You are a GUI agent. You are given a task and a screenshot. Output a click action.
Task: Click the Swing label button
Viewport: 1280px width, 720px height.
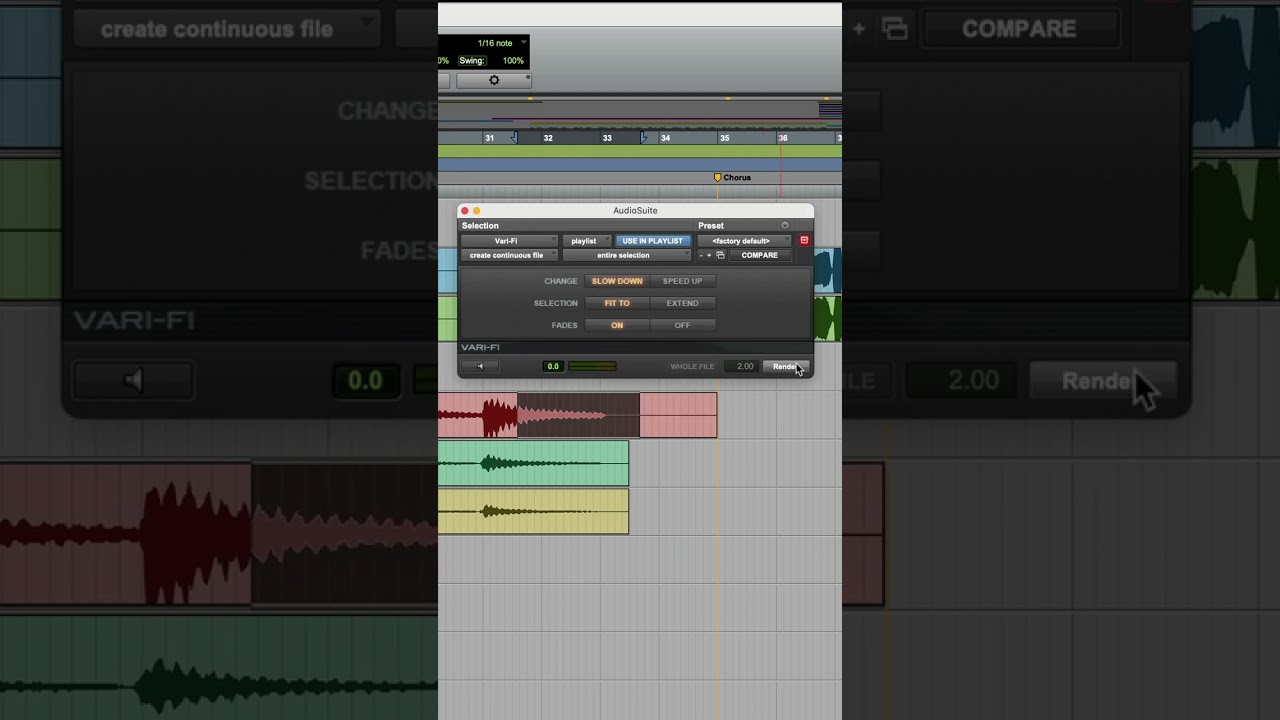click(x=472, y=61)
